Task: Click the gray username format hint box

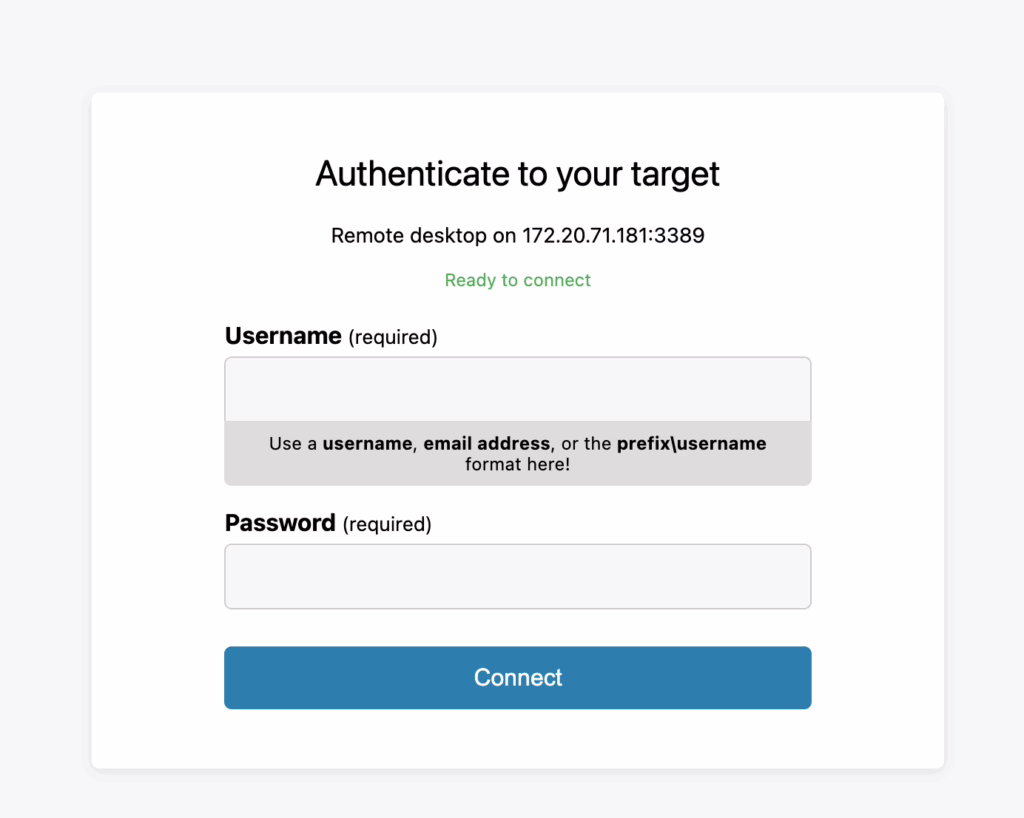Action: click(517, 453)
